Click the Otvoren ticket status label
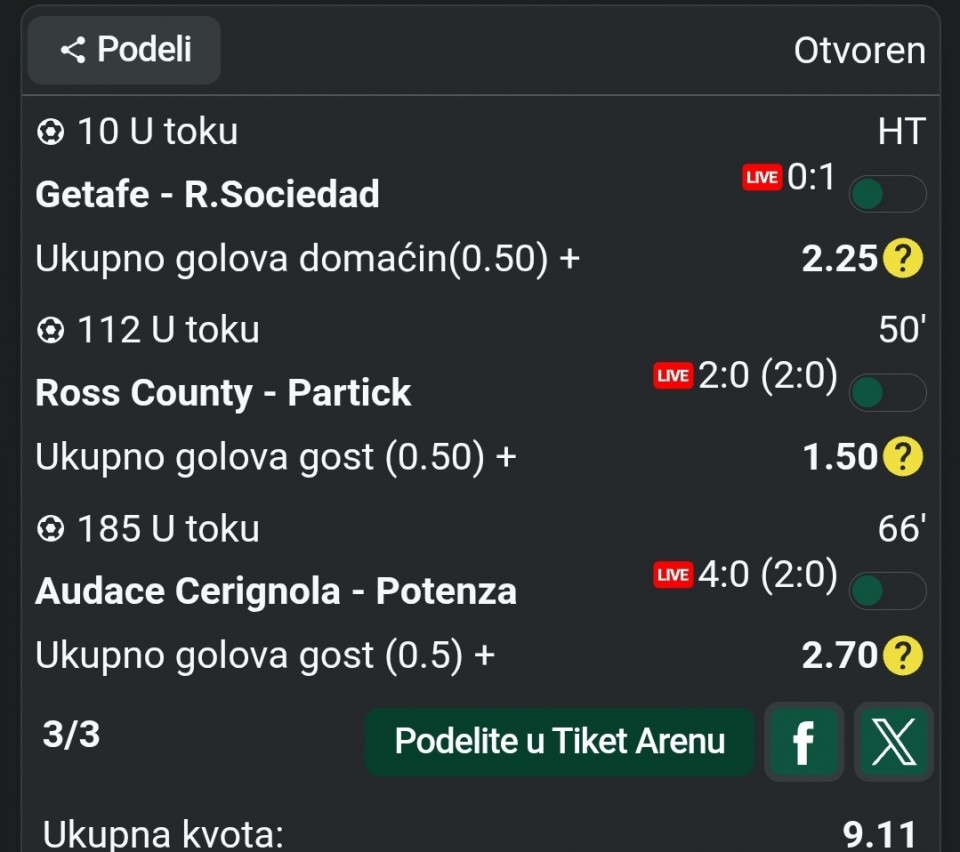 pyautogui.click(x=859, y=50)
